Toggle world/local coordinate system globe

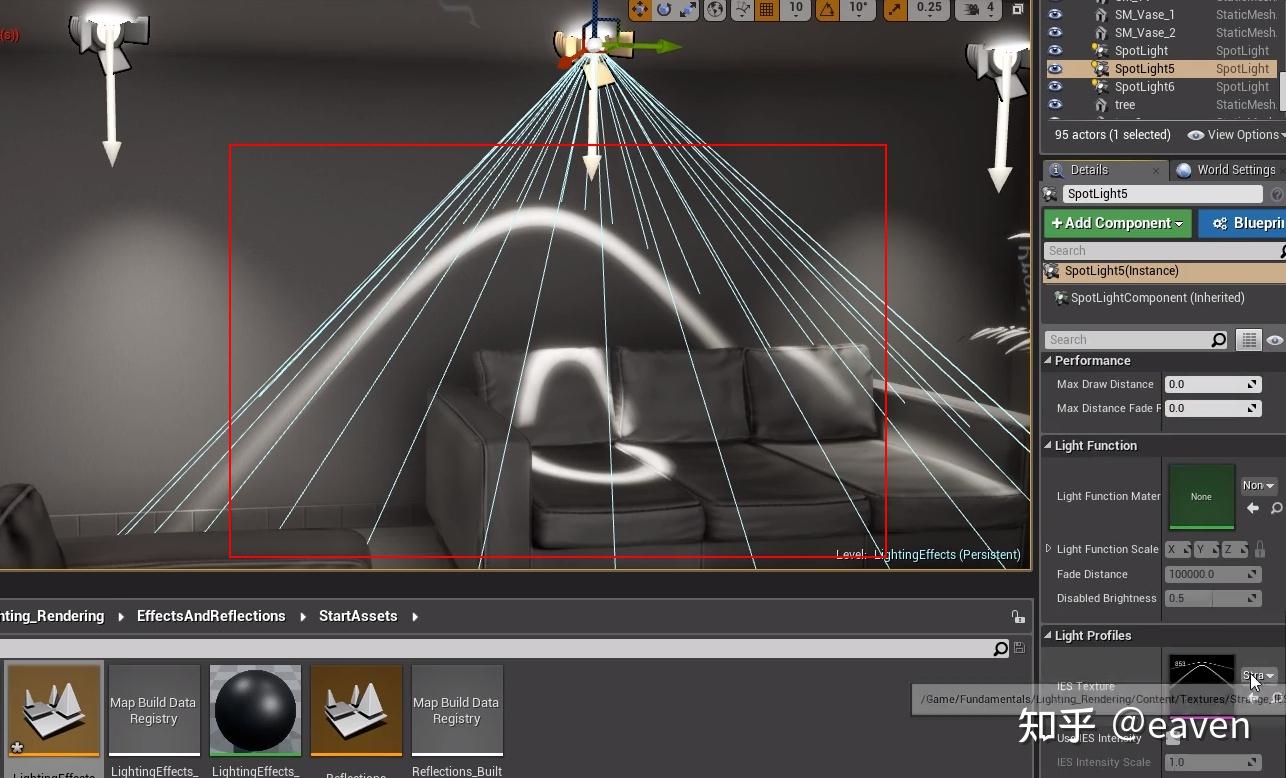pos(715,9)
